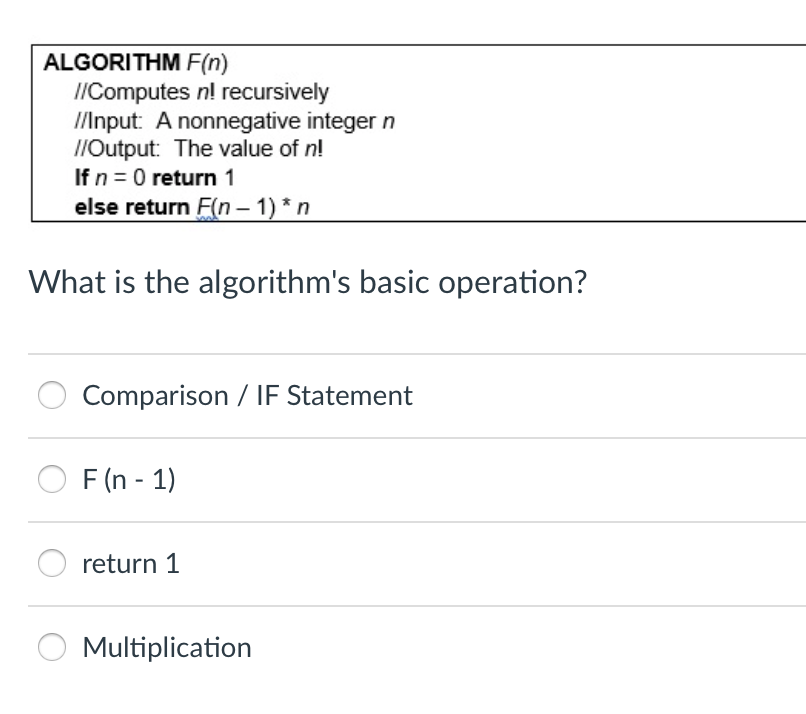Select the Comparison / IF Statement radio button
The width and height of the screenshot is (806, 714).
[x=52, y=395]
